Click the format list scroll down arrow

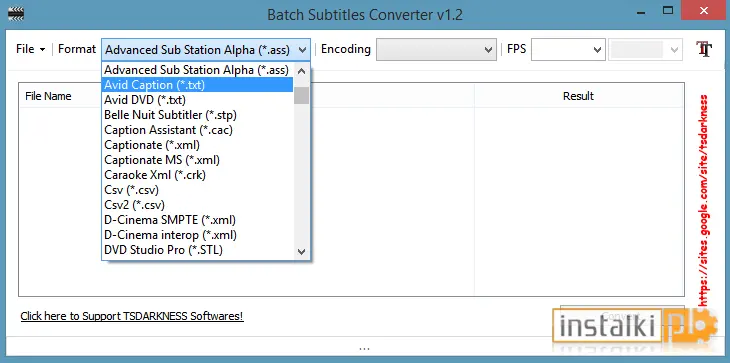tap(302, 252)
